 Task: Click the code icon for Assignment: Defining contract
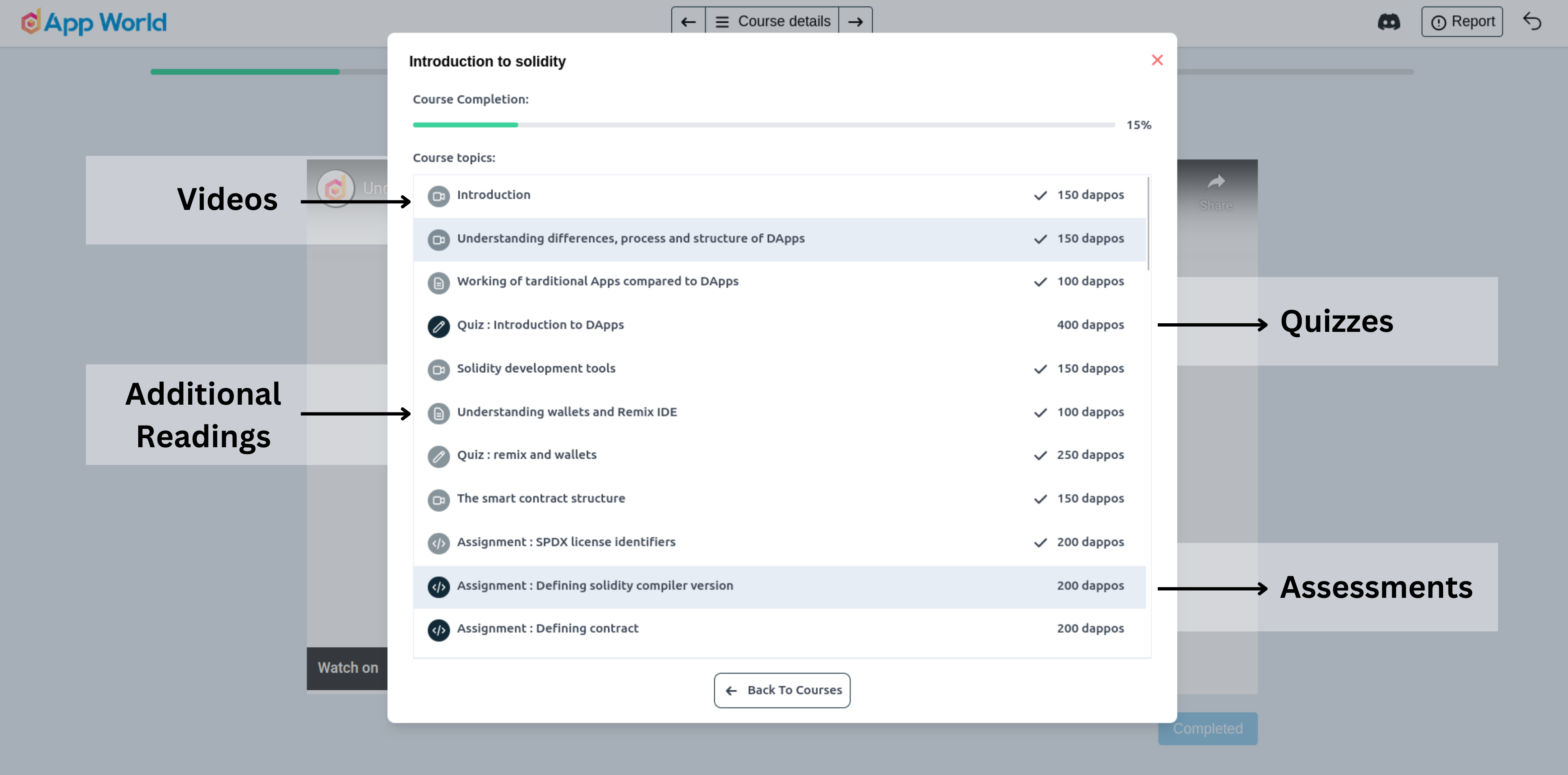438,630
